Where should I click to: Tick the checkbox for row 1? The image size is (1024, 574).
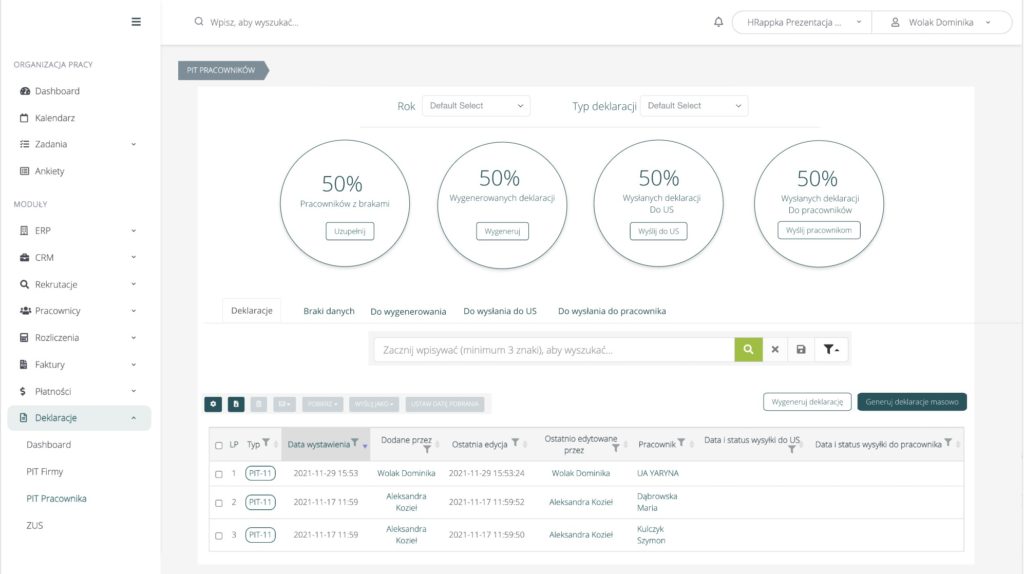coord(219,473)
